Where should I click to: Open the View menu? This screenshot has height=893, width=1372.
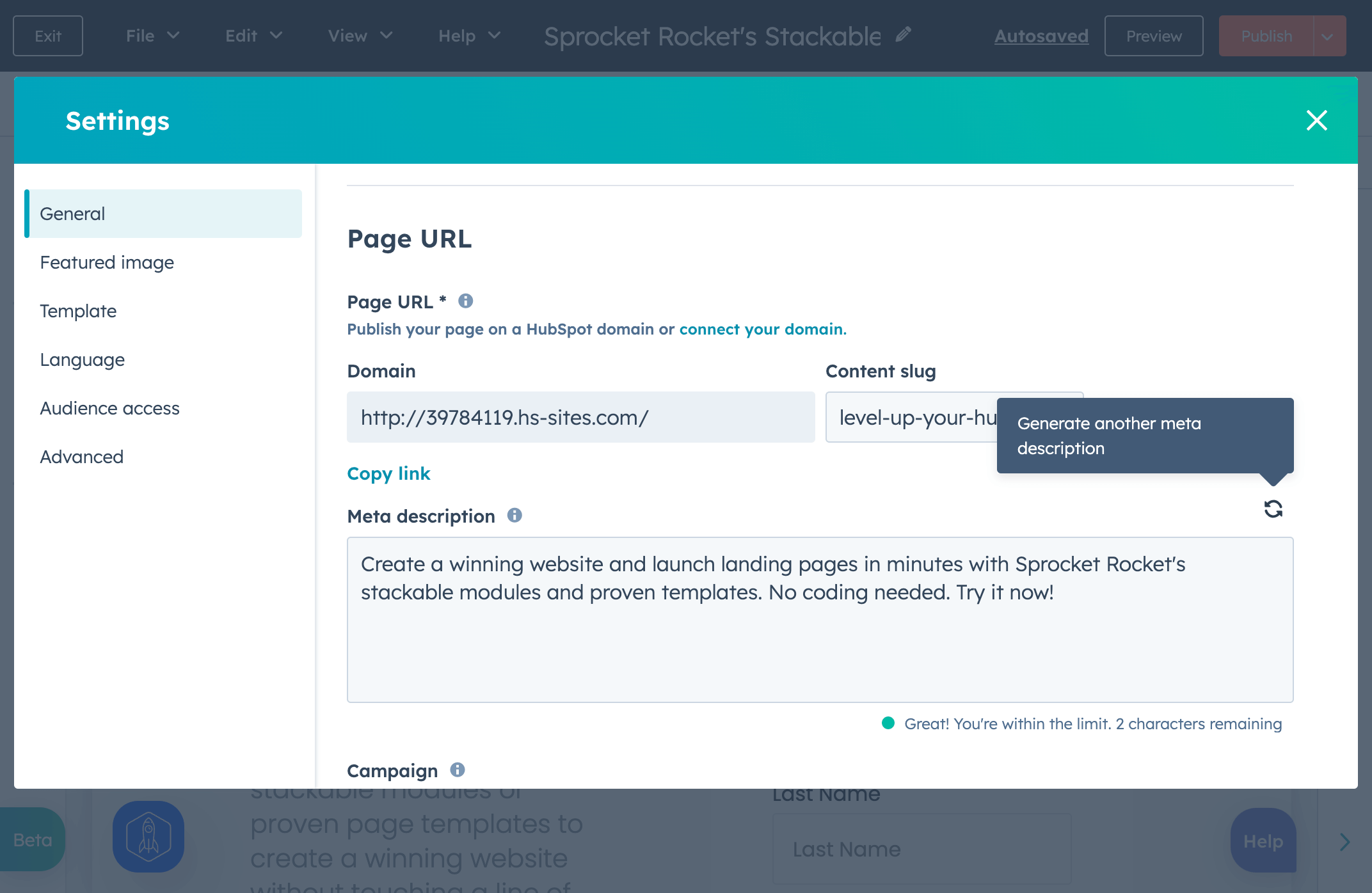click(360, 36)
